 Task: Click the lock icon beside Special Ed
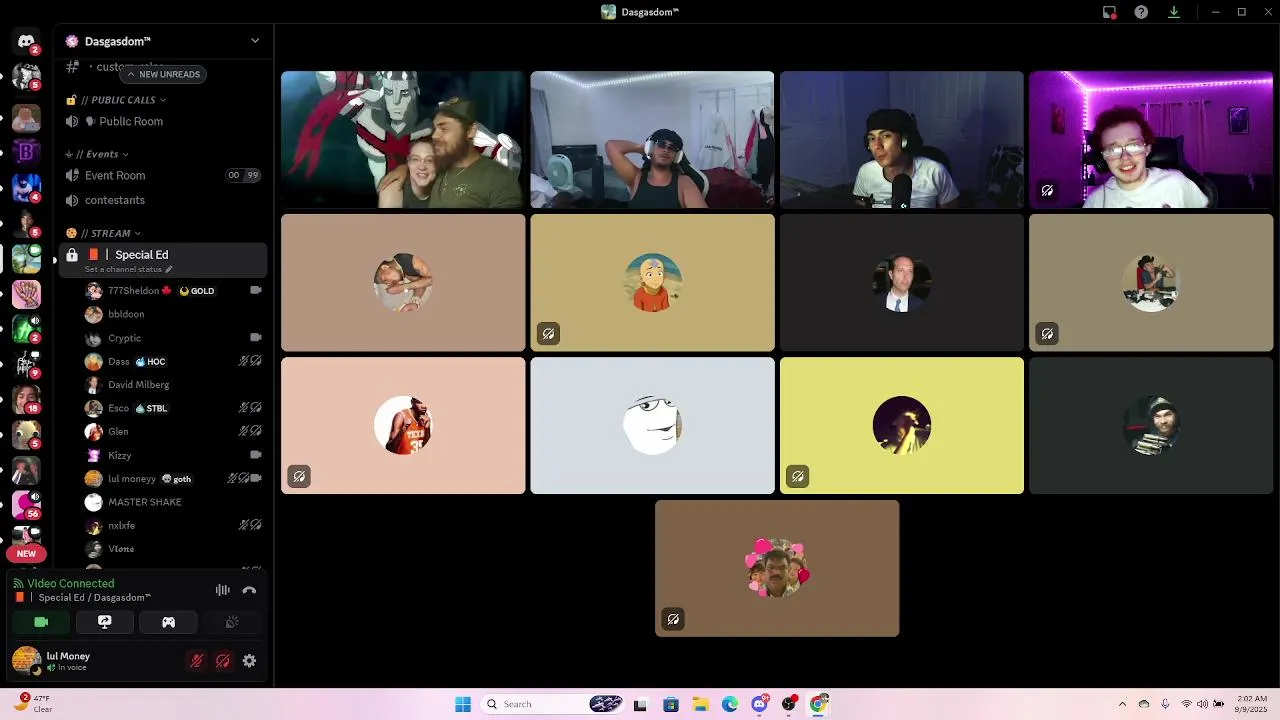tap(72, 255)
